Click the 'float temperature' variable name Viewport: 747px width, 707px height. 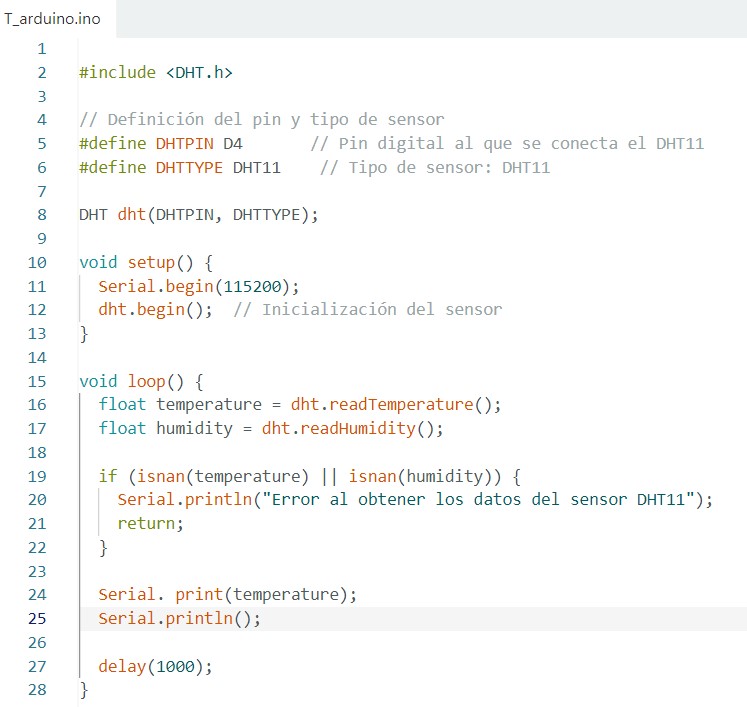(209, 404)
